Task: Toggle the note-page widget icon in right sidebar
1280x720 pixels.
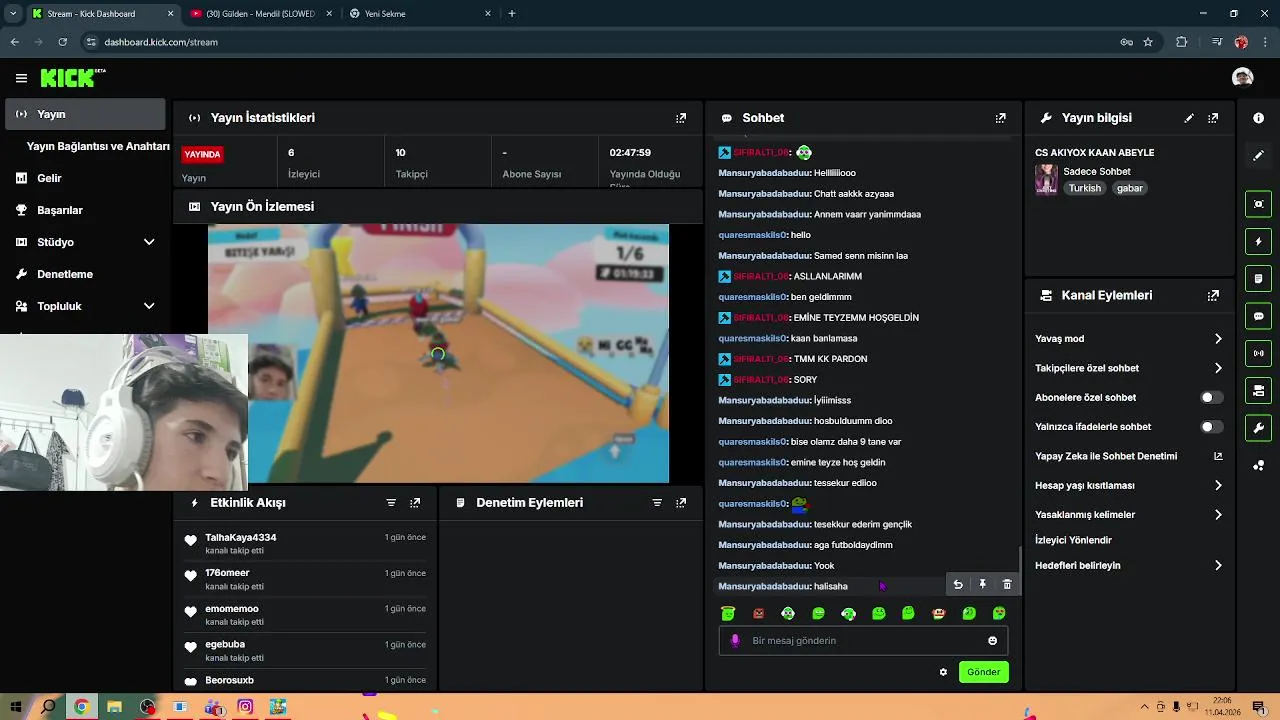Action: point(1258,278)
